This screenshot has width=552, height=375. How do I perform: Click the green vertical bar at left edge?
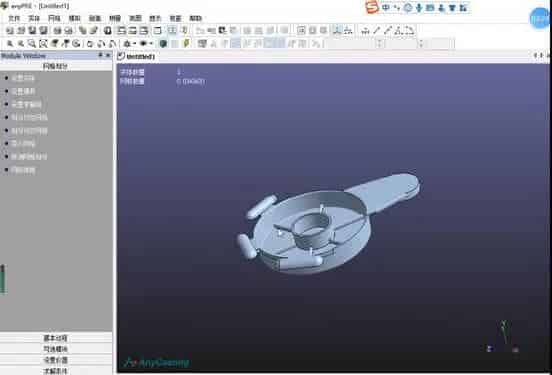pyautogui.click(x=2, y=279)
